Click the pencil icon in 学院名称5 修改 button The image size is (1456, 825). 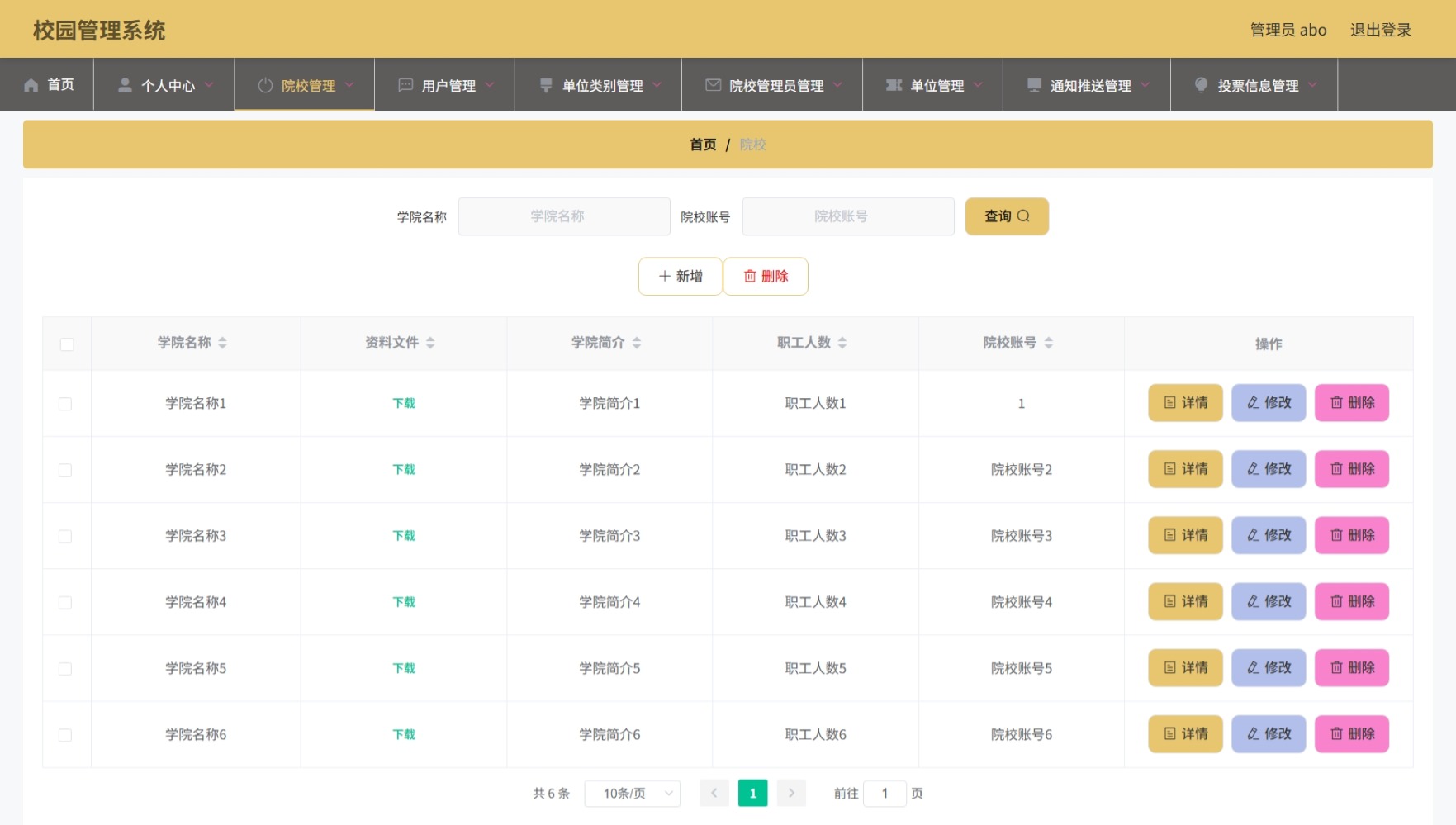click(1253, 667)
